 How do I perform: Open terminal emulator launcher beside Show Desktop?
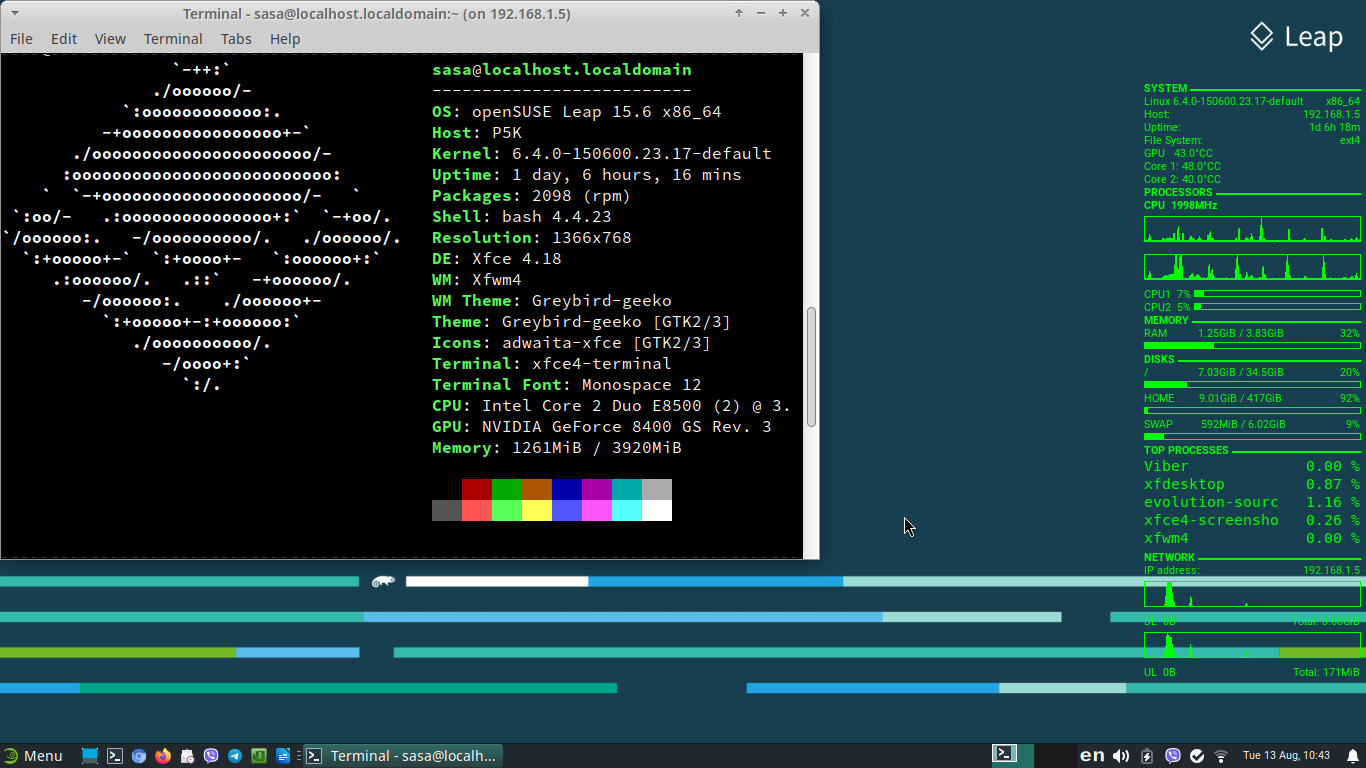point(115,756)
